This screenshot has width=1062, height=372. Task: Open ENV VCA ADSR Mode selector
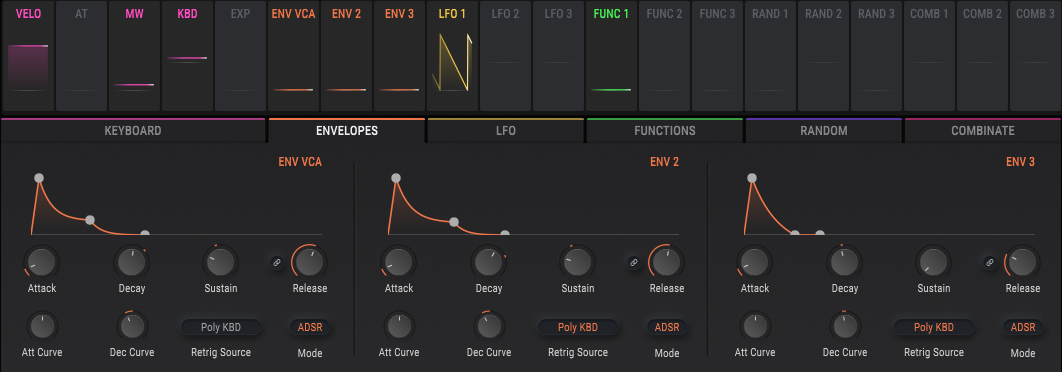[x=310, y=327]
